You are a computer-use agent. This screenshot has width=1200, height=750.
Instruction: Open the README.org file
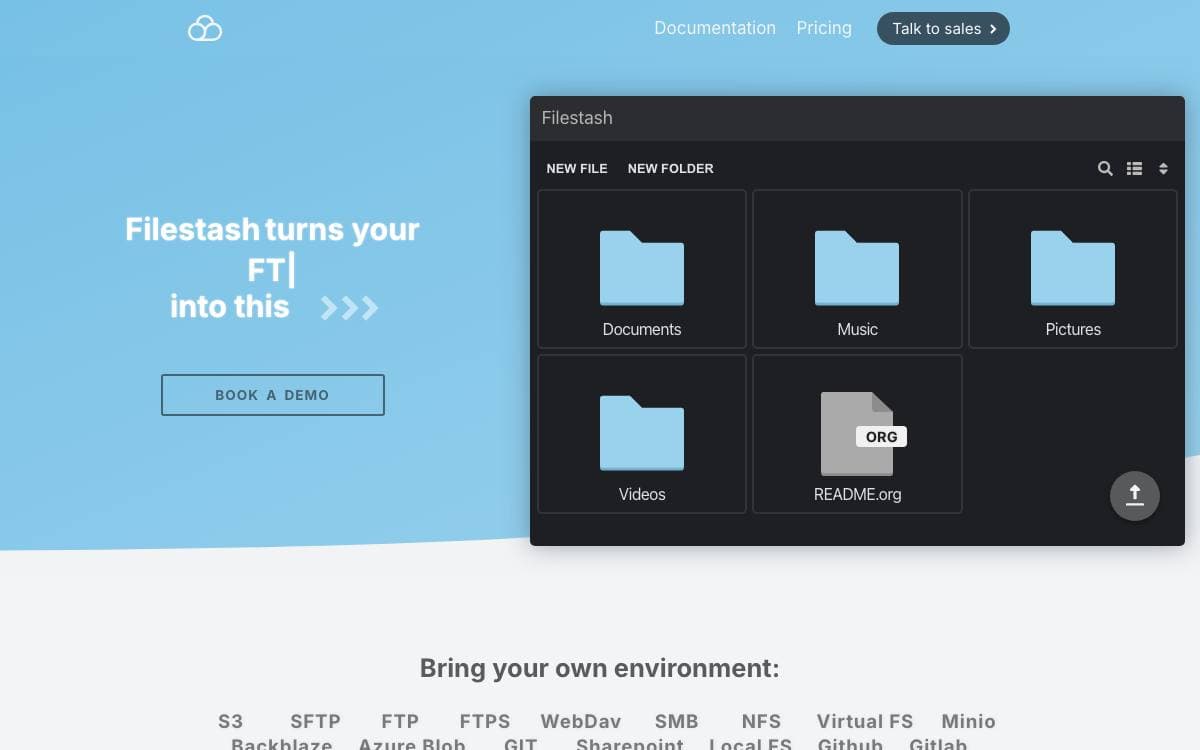pyautogui.click(x=857, y=434)
